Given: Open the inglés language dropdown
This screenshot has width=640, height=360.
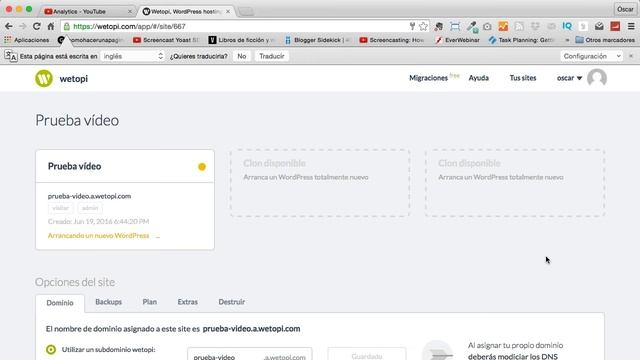Looking at the screenshot, I should point(133,56).
